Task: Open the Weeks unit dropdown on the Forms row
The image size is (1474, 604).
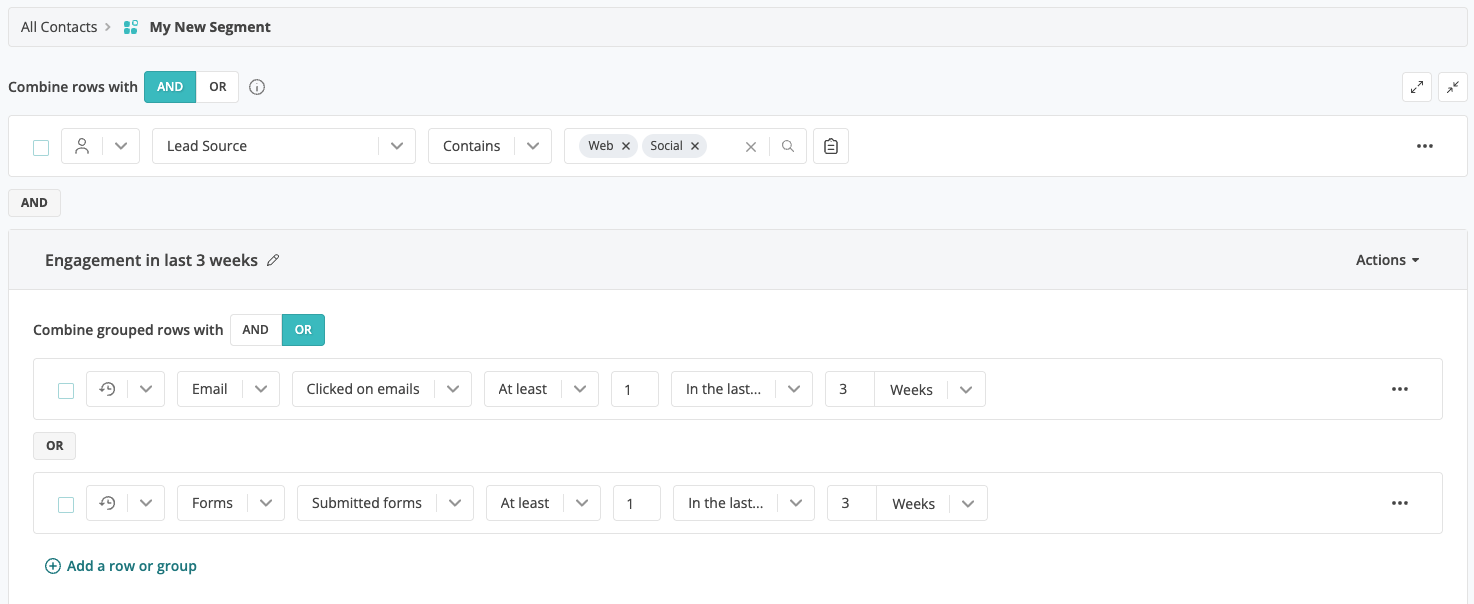Action: click(966, 503)
